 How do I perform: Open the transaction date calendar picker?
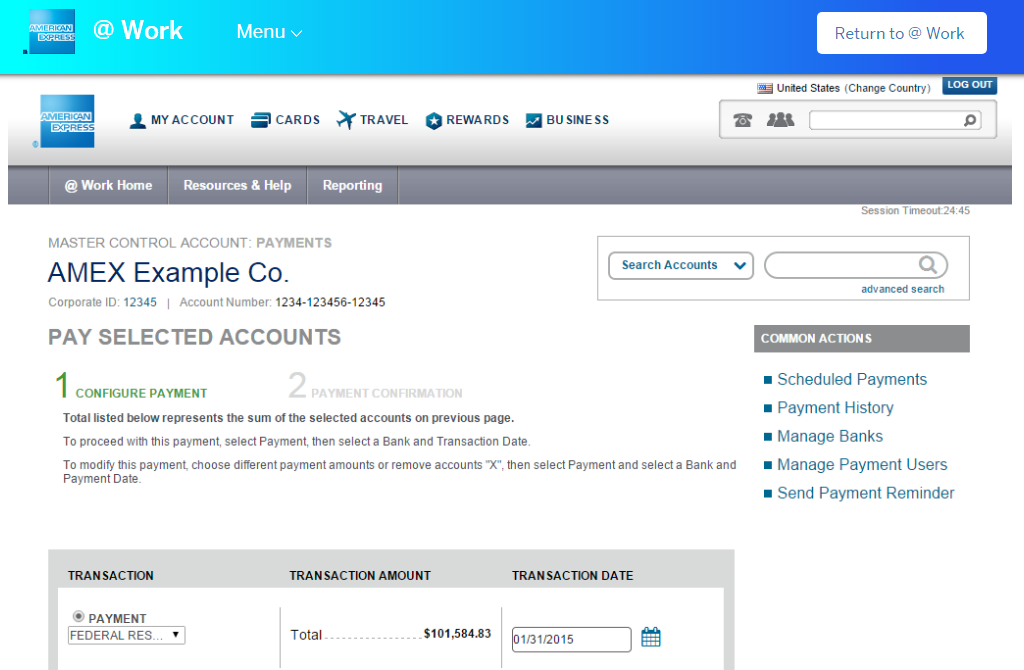pos(651,637)
